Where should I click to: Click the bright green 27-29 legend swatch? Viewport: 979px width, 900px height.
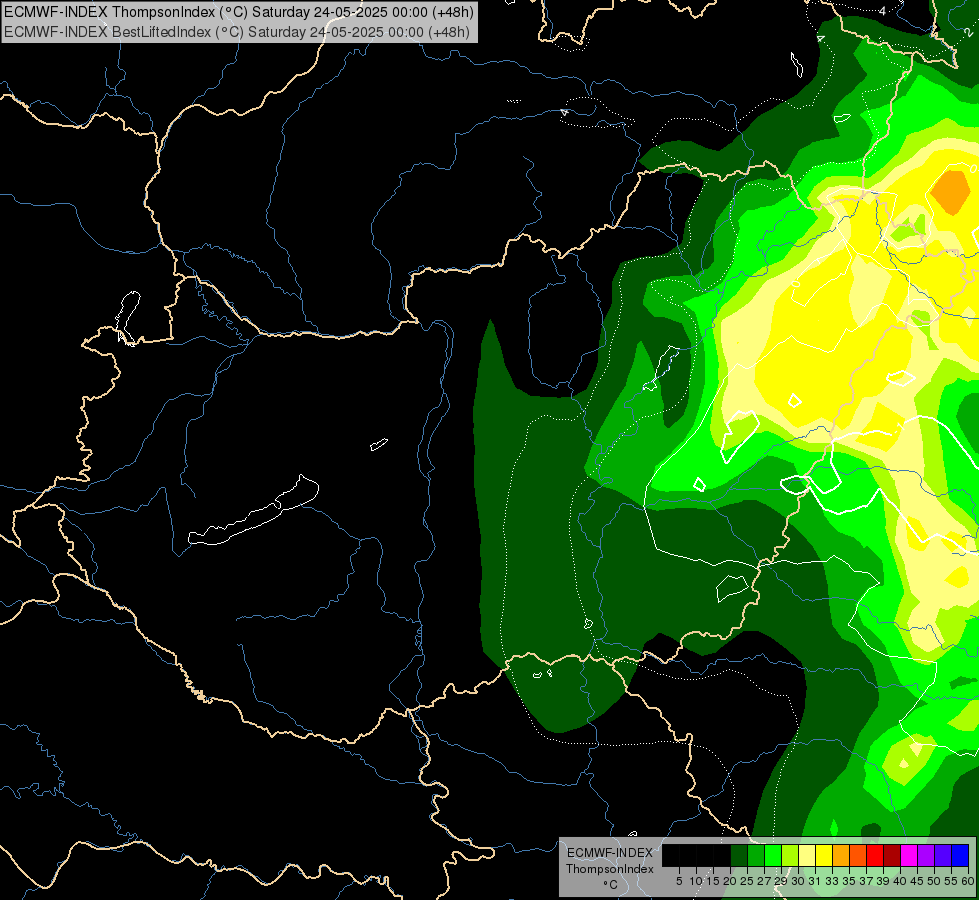(x=773, y=855)
